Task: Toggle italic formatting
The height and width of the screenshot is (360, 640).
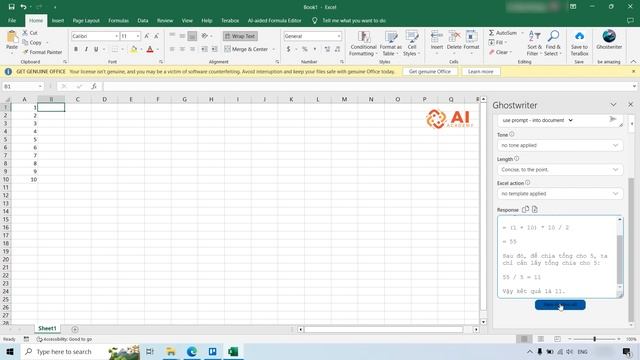Action: tap(86, 49)
